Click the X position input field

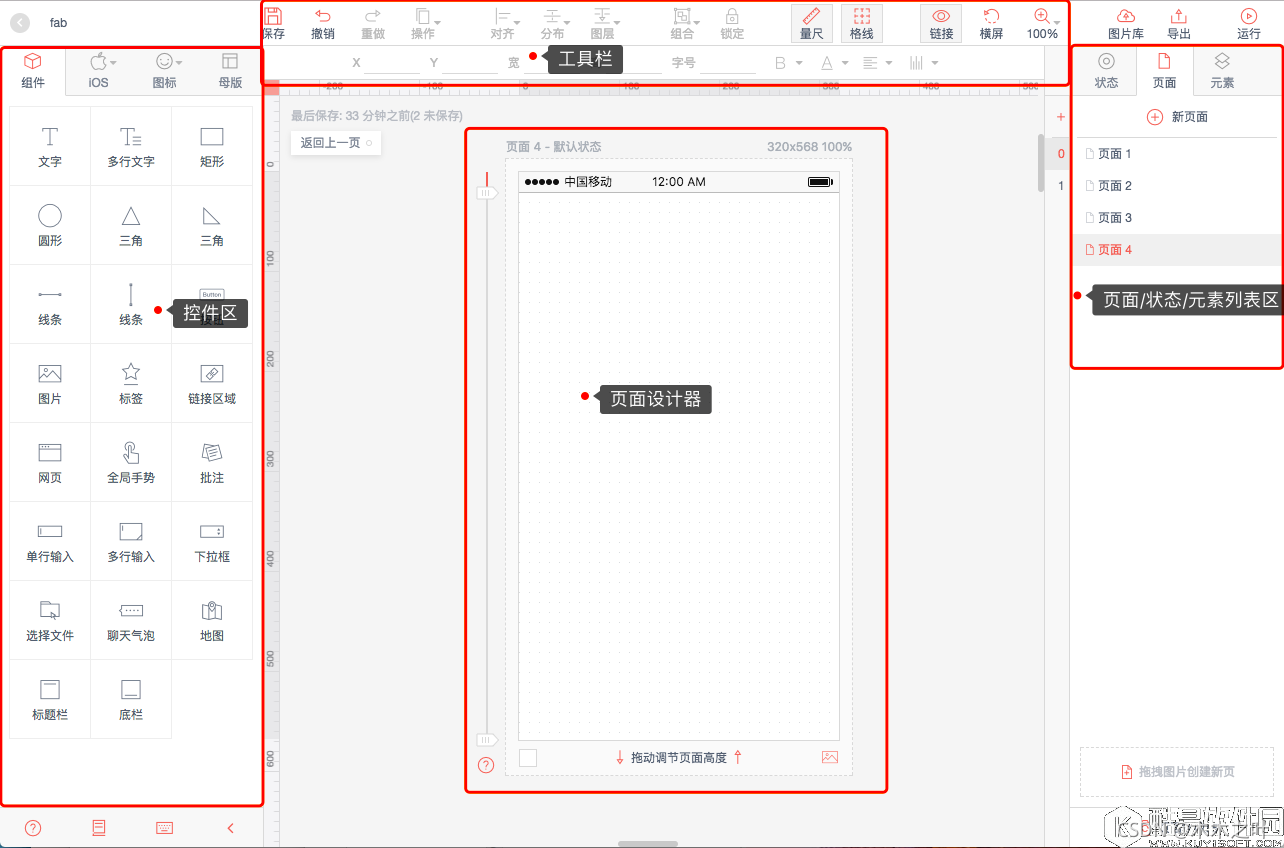click(392, 63)
